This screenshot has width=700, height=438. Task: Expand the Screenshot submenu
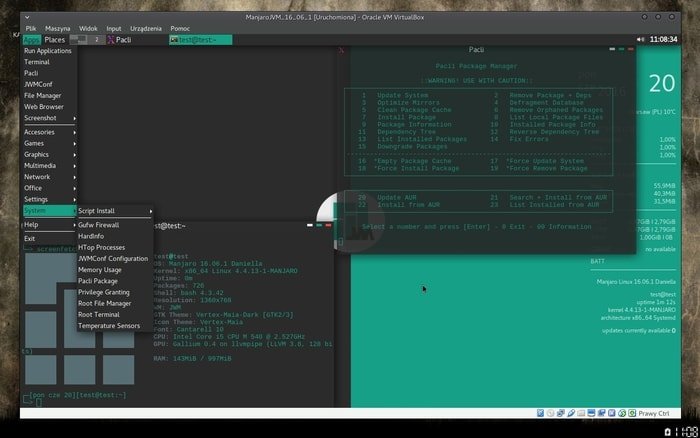pos(49,118)
